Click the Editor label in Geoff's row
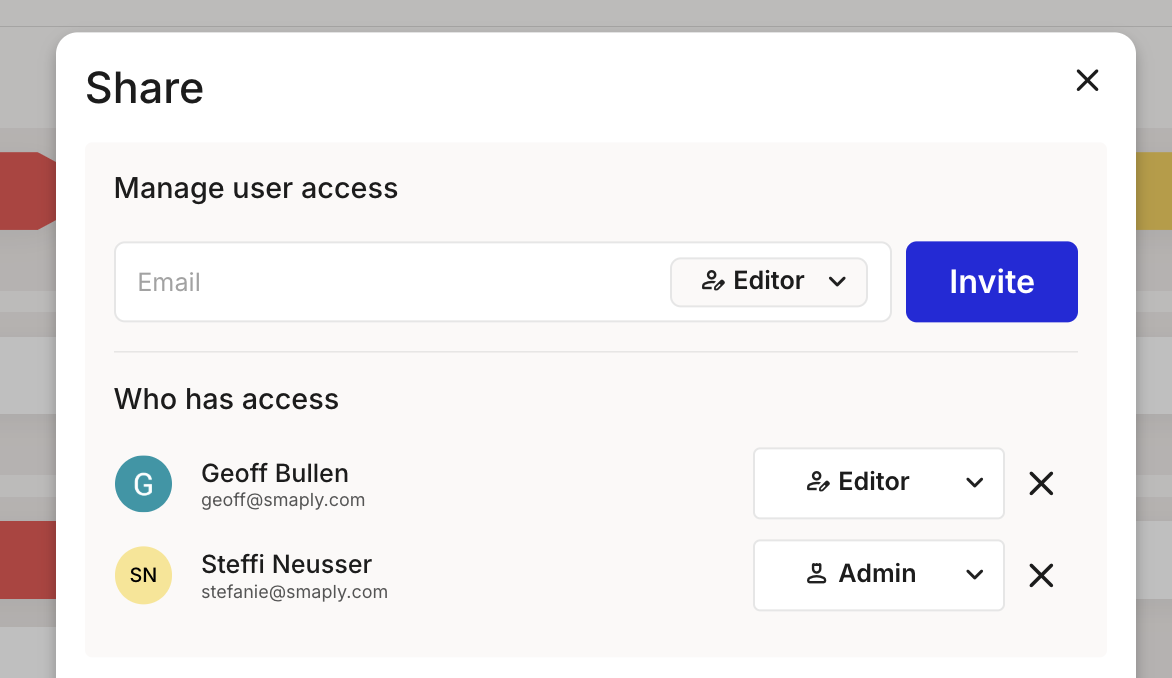Viewport: 1172px width, 678px height. tap(873, 482)
